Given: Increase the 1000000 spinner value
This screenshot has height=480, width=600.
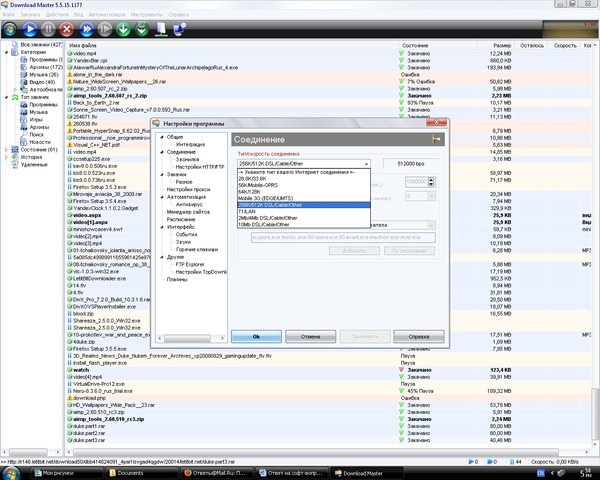Looking at the screenshot, I should pyautogui.click(x=432, y=180).
